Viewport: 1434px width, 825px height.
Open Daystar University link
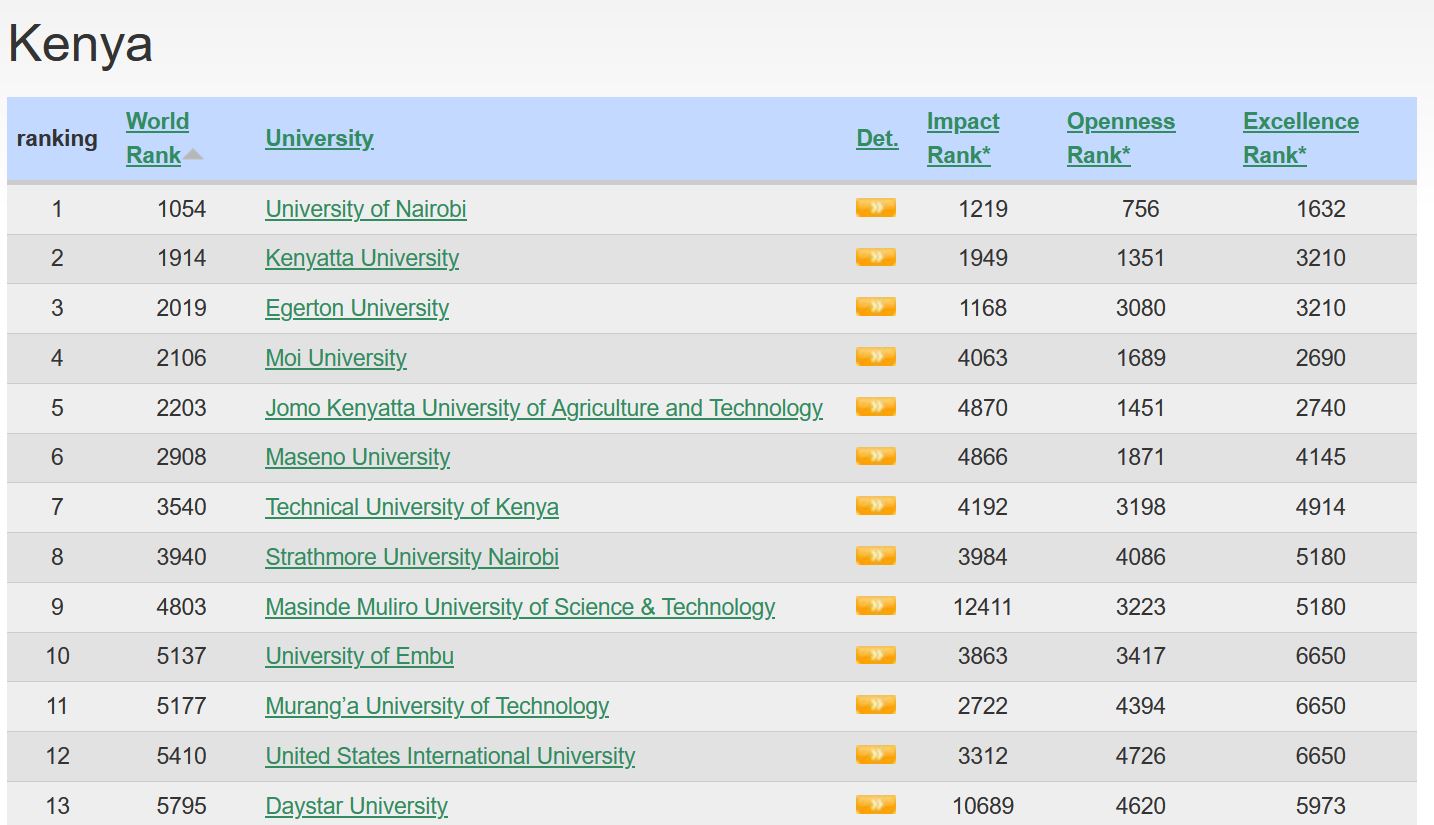356,806
